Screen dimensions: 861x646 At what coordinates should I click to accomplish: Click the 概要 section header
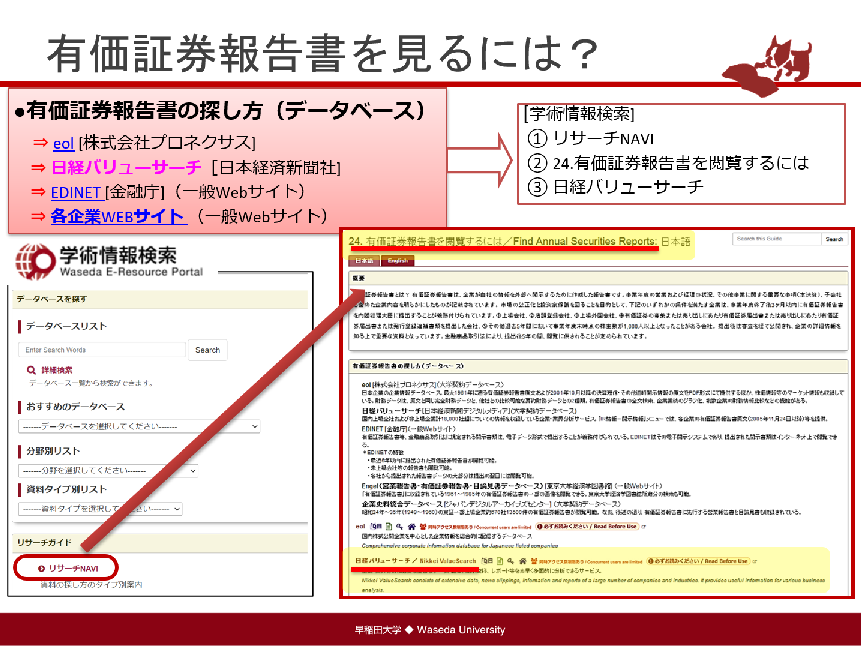click(599, 279)
